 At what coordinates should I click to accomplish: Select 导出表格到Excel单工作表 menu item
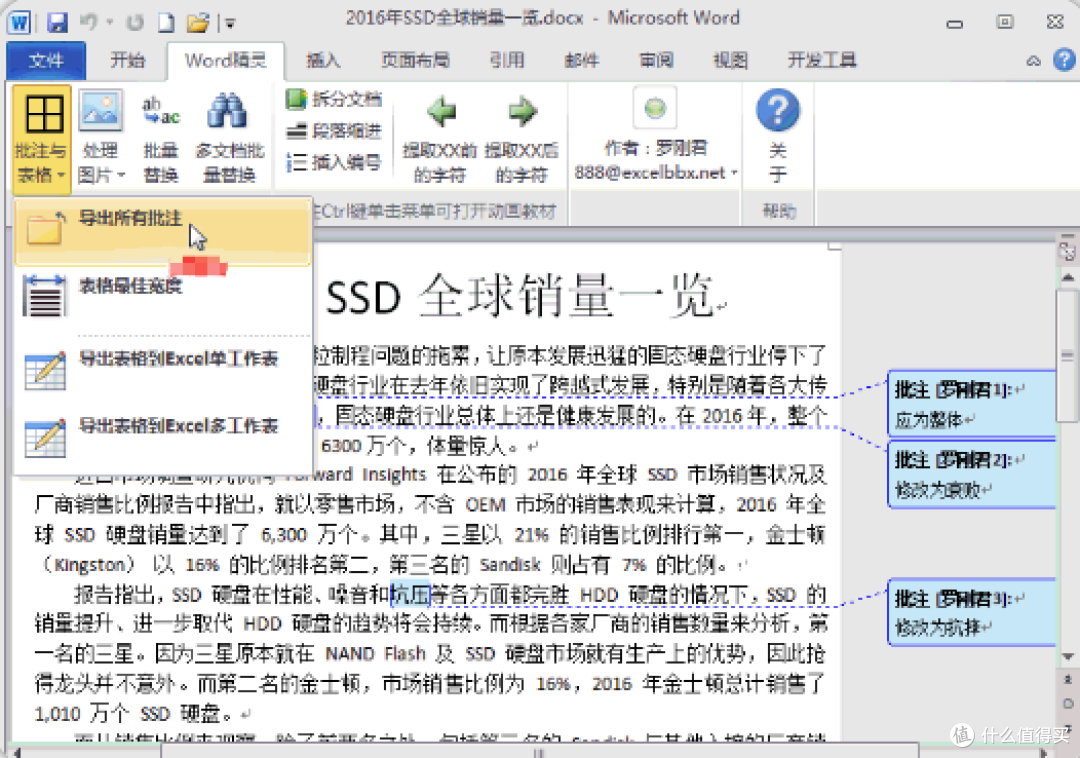coord(163,369)
